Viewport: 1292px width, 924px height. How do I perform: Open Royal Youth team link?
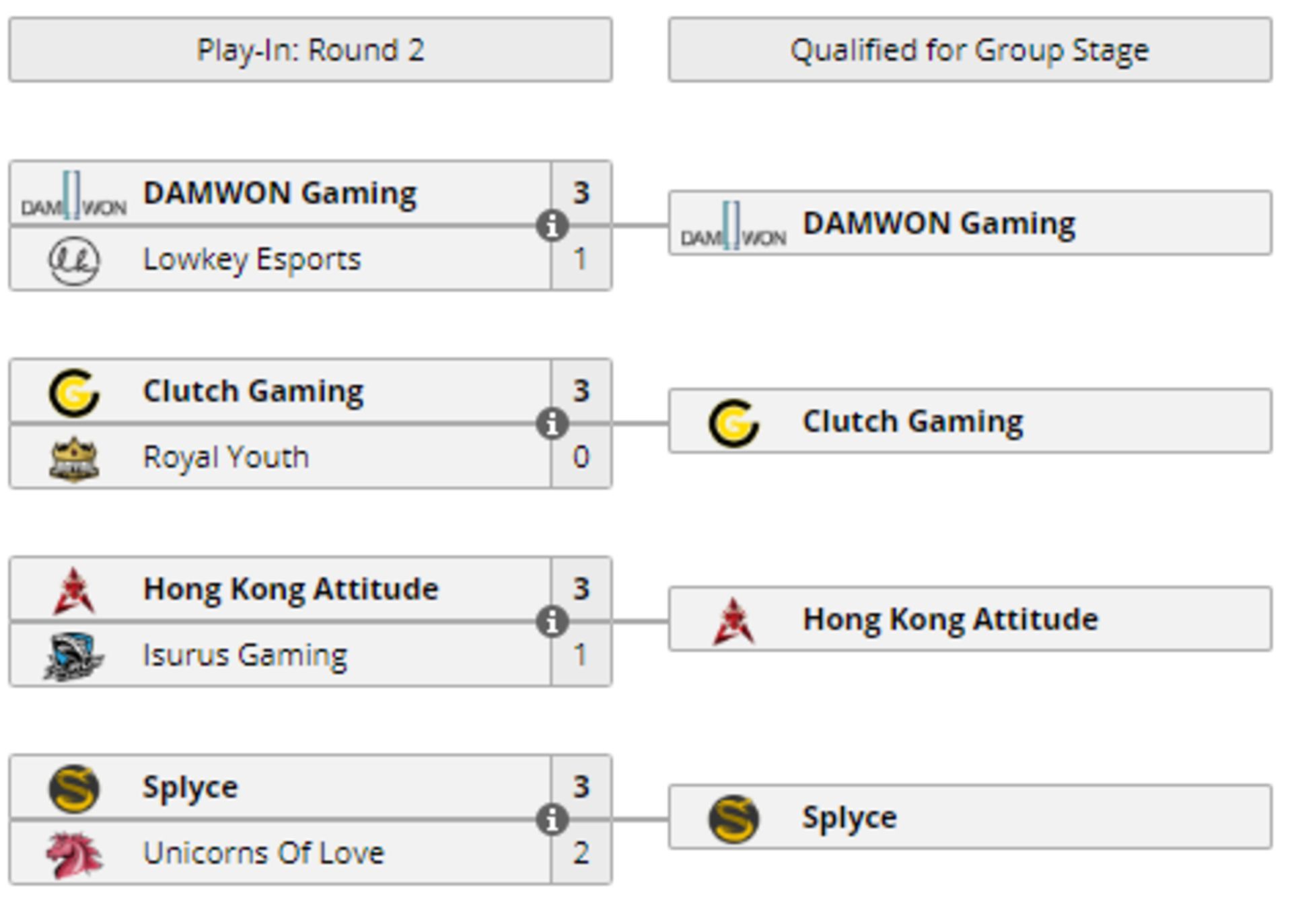(x=226, y=458)
